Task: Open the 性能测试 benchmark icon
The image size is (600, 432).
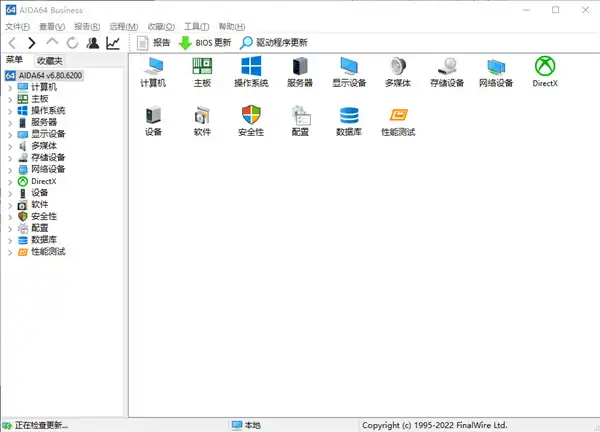Action: coord(397,117)
